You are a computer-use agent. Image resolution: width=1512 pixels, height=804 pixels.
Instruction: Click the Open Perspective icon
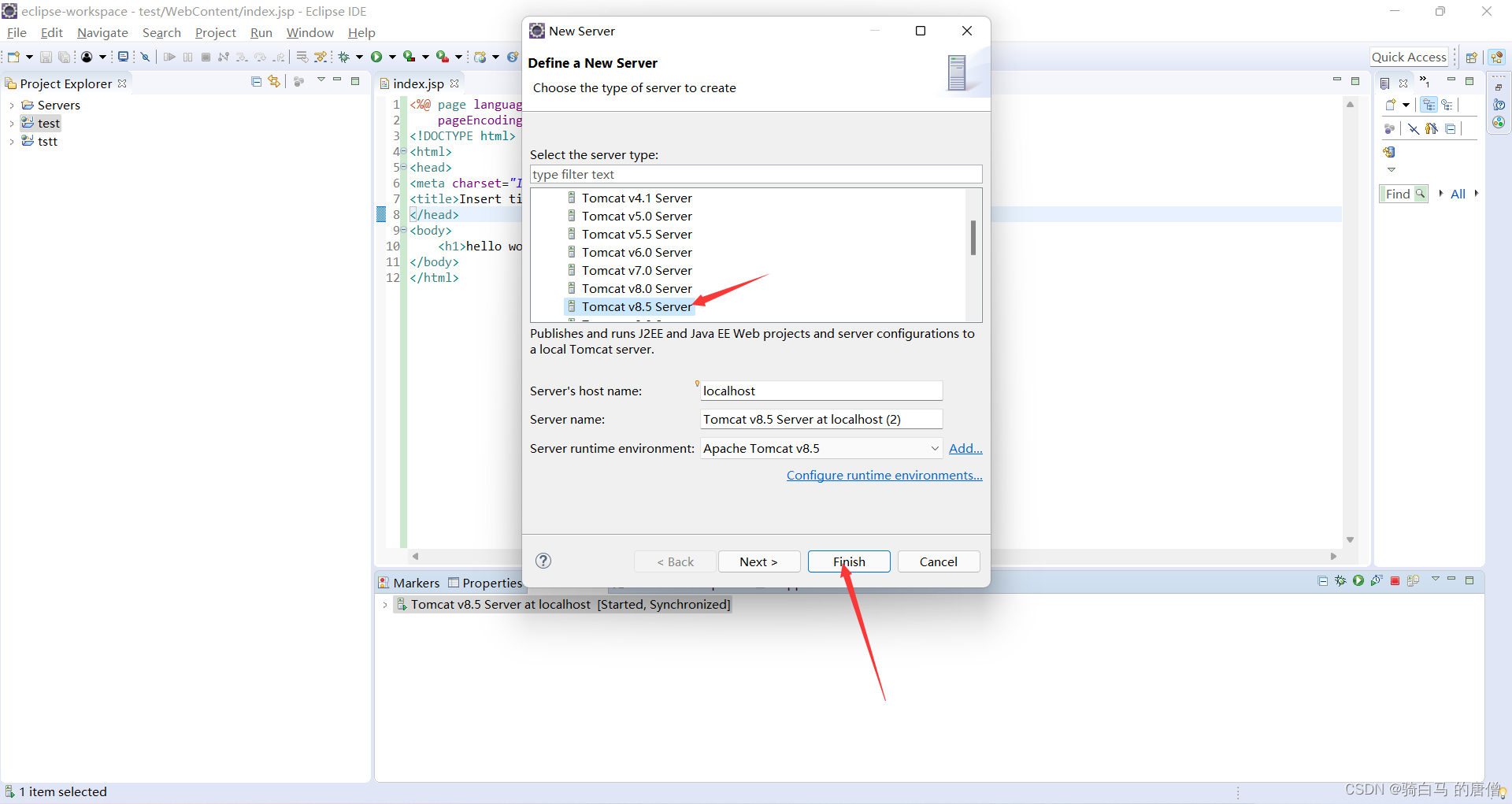(x=1471, y=57)
